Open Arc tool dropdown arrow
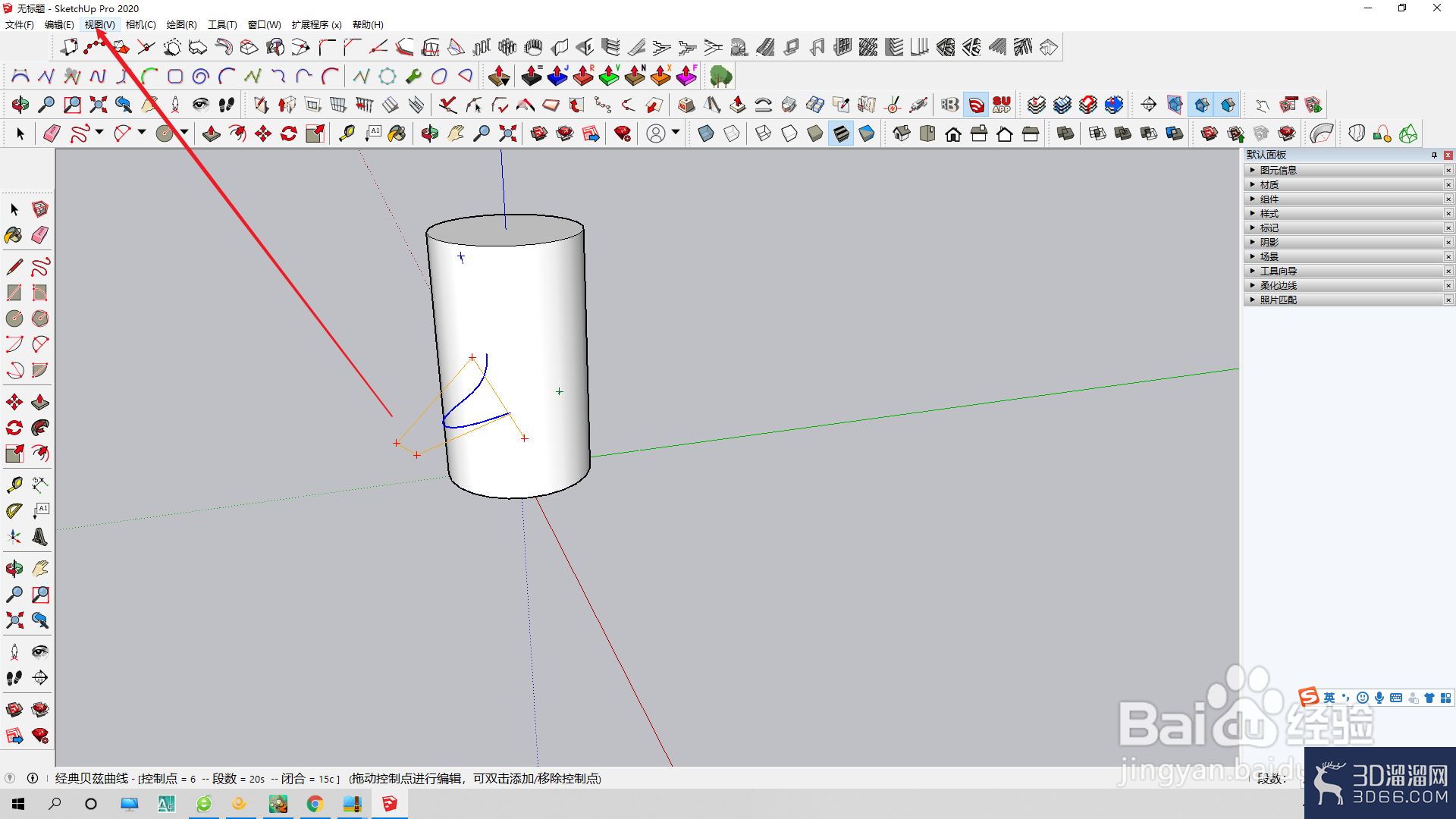1456x819 pixels. click(x=142, y=133)
